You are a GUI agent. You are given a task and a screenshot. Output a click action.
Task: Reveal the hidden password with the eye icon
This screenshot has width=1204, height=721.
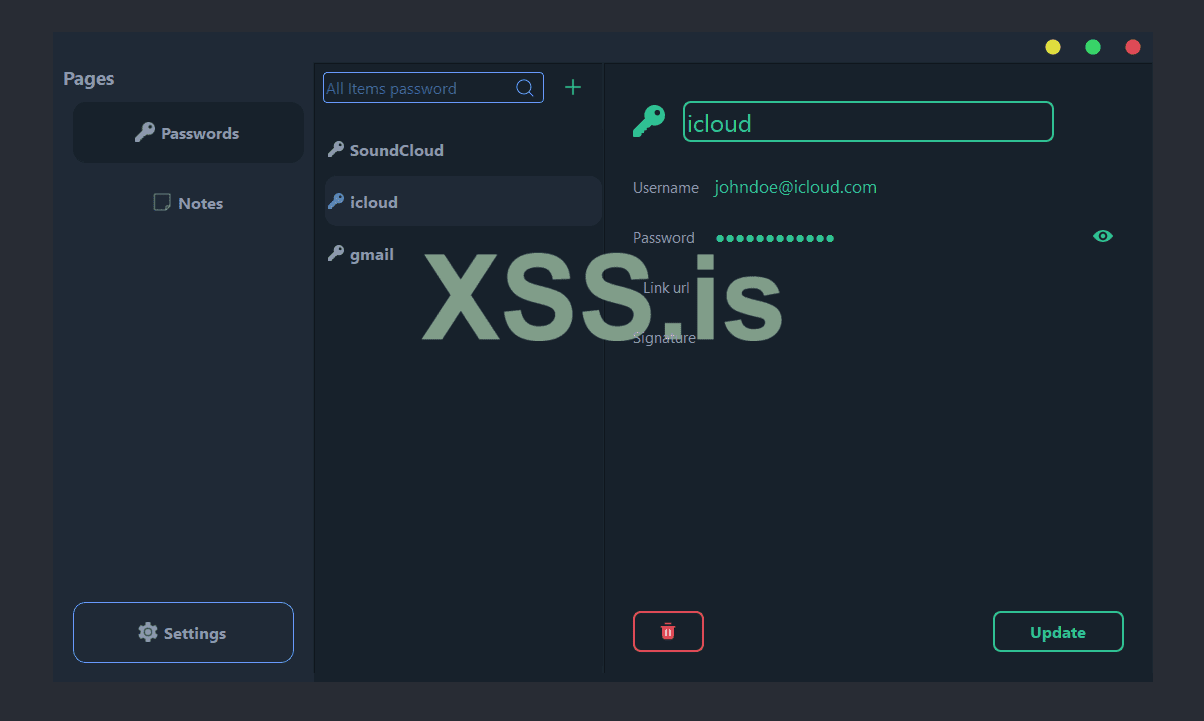coord(1102,236)
